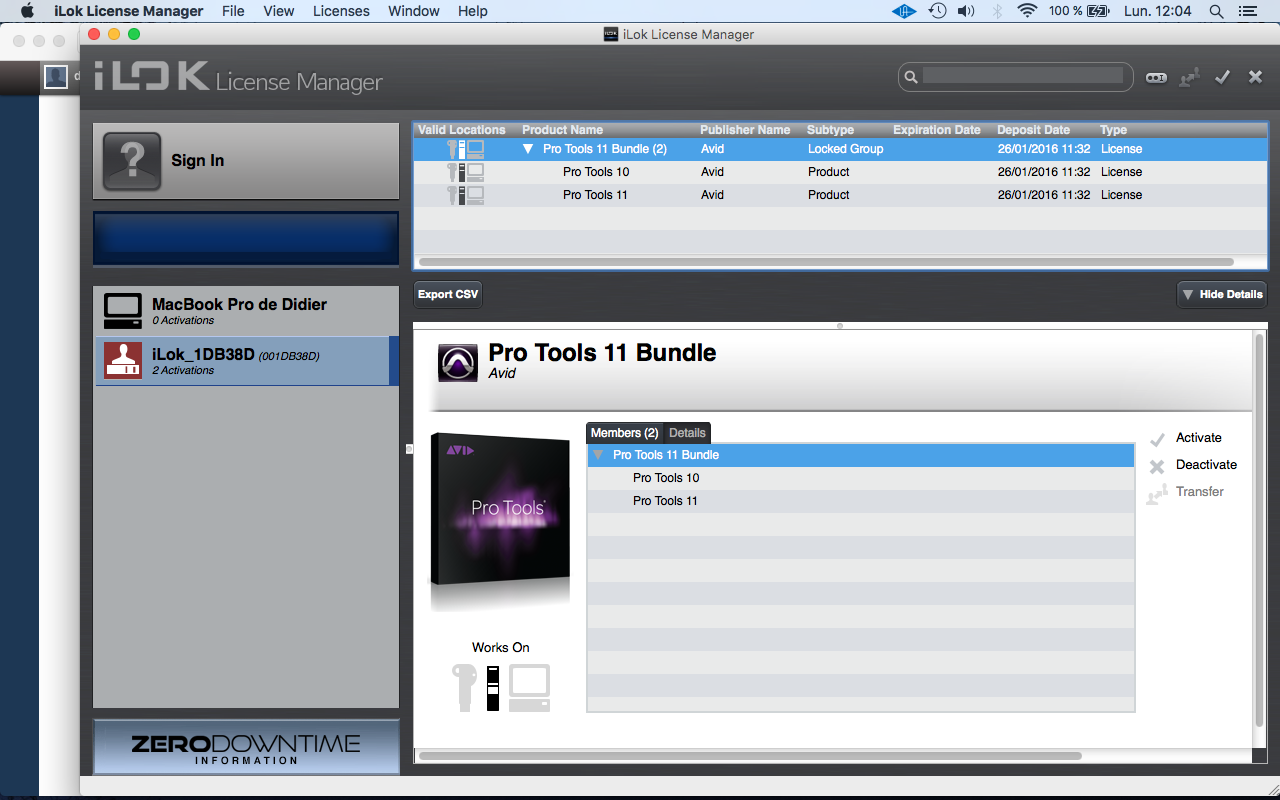1280x800 pixels.
Task: Sort by Expiration Date column header
Action: coord(937,130)
